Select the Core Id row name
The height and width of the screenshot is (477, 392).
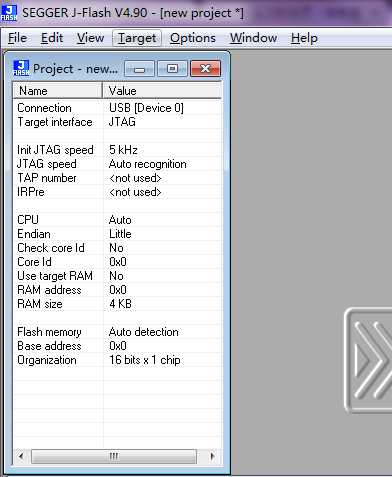34,262
